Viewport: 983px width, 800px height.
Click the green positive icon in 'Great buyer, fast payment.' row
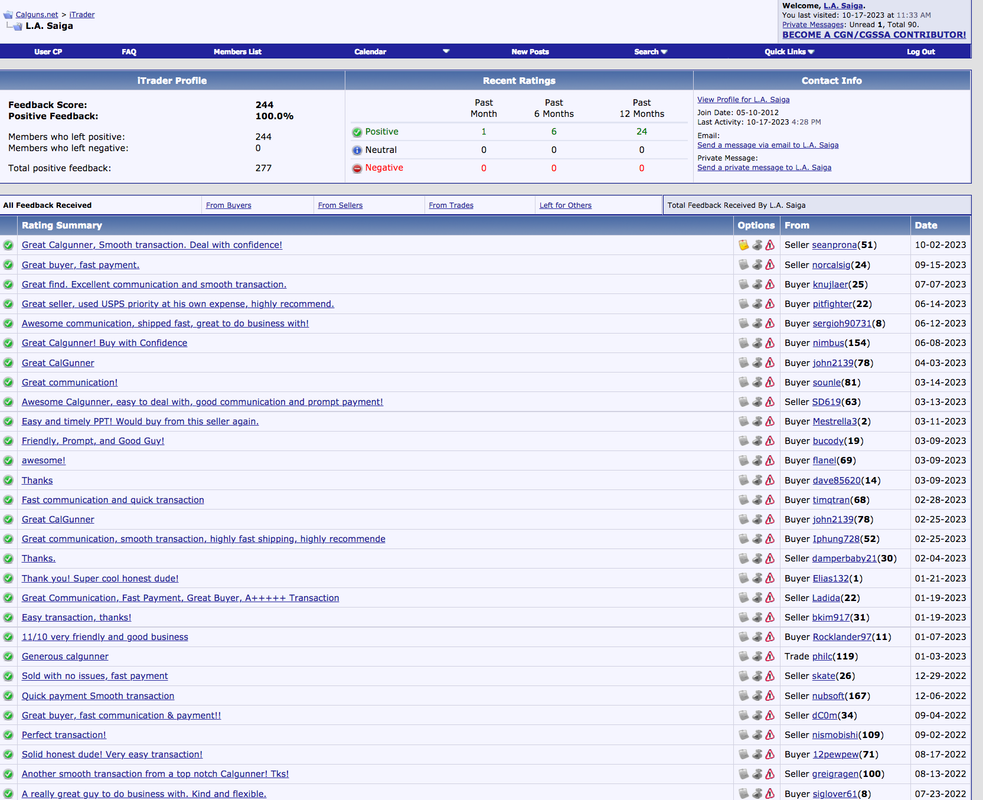[x=8, y=265]
